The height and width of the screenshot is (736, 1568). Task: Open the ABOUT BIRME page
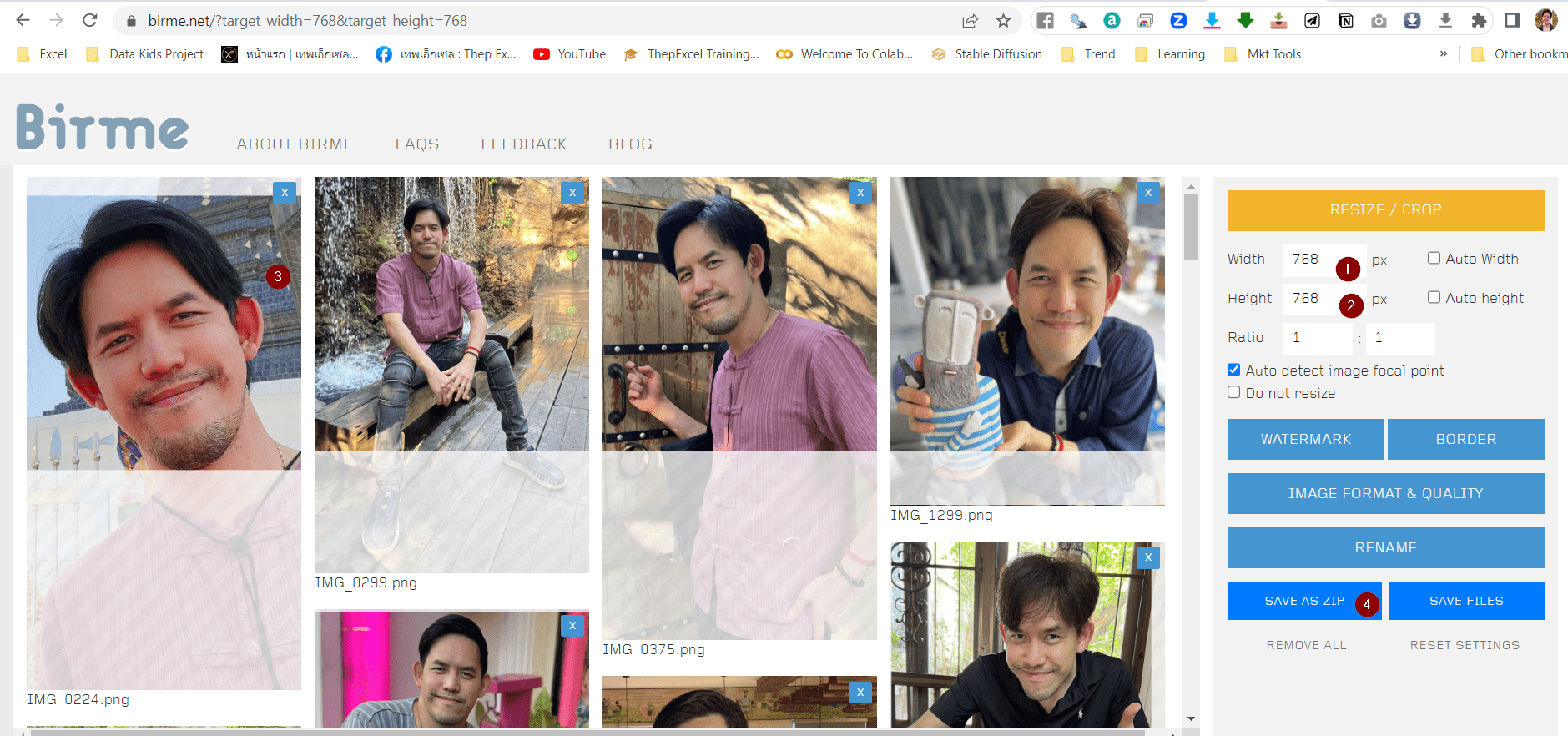click(x=295, y=144)
